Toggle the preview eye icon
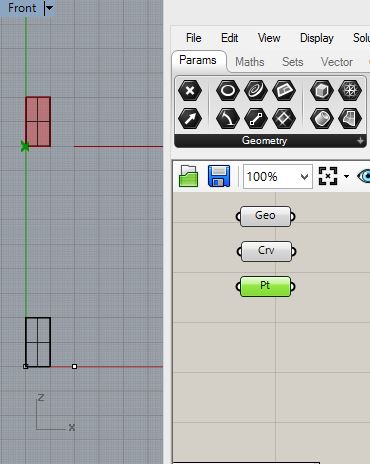The height and width of the screenshot is (464, 370). (364, 176)
